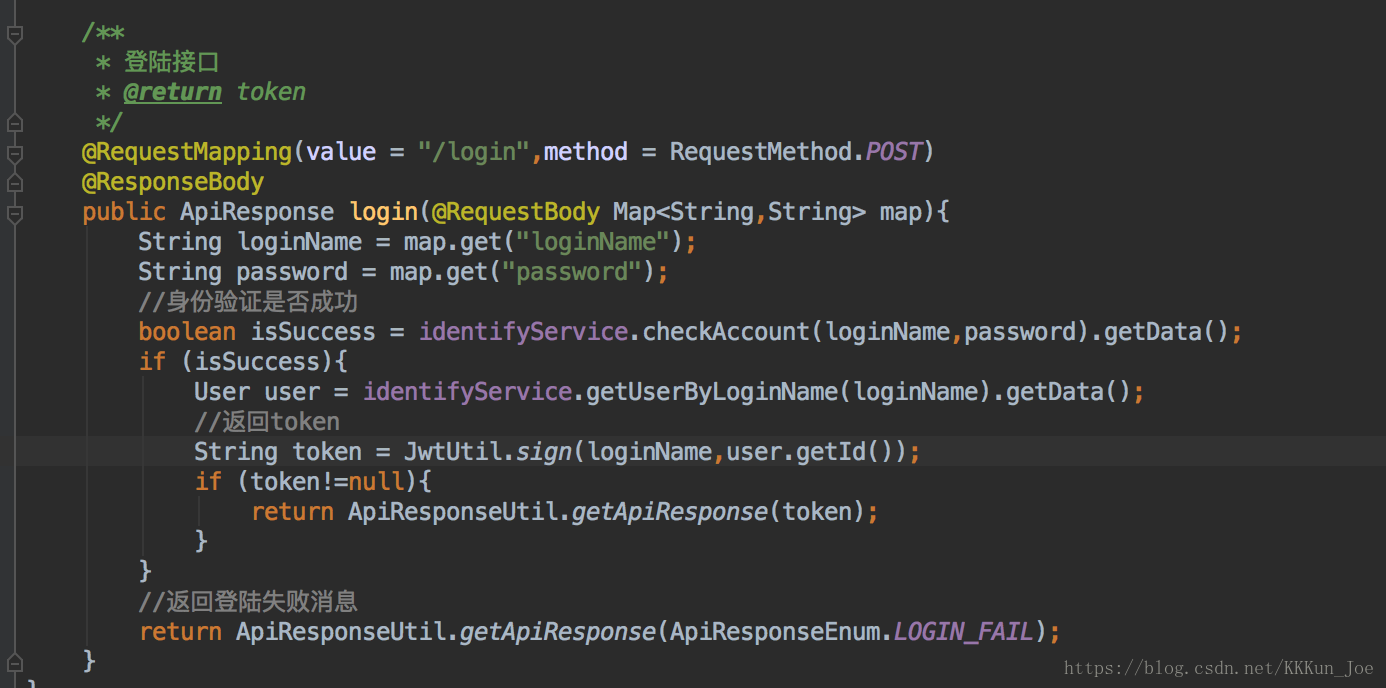Collapse the Javadoc comment at its opening fold marker
This screenshot has width=1386, height=688.
tap(14, 35)
